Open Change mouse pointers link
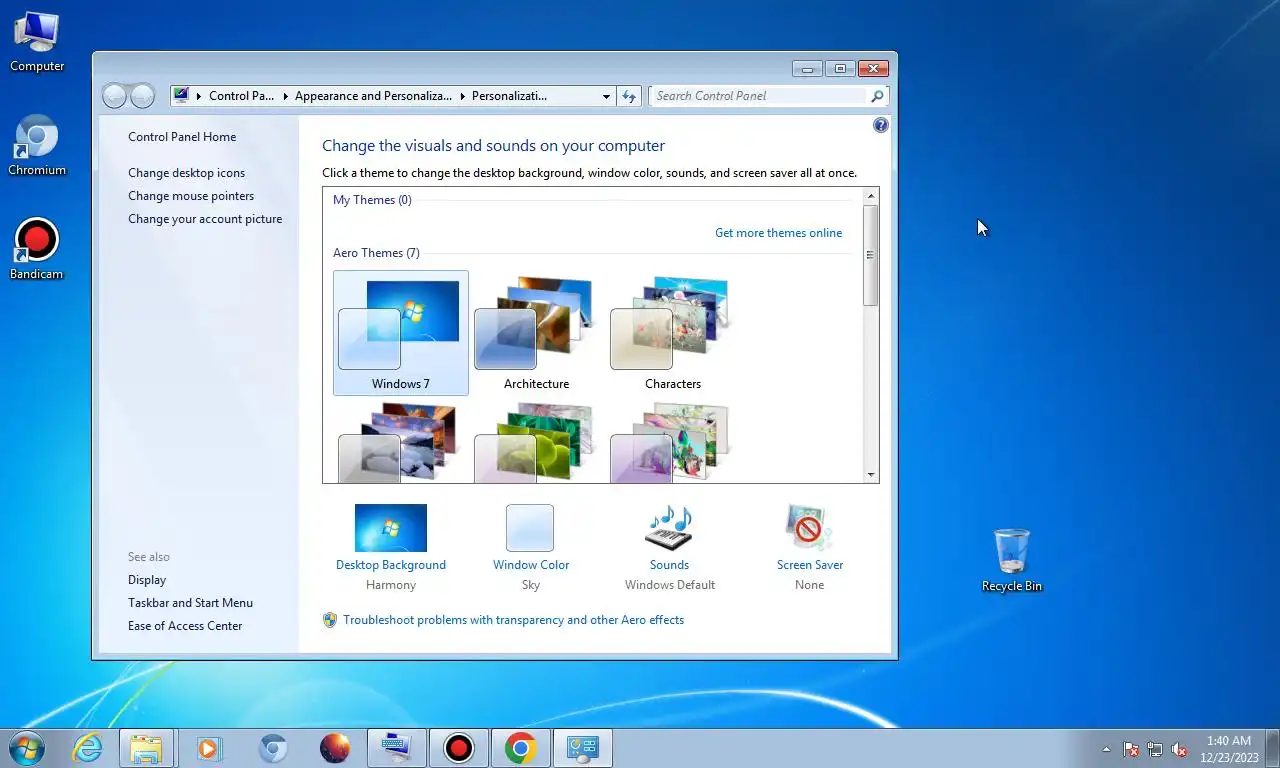This screenshot has width=1280, height=768. pyautogui.click(x=191, y=196)
